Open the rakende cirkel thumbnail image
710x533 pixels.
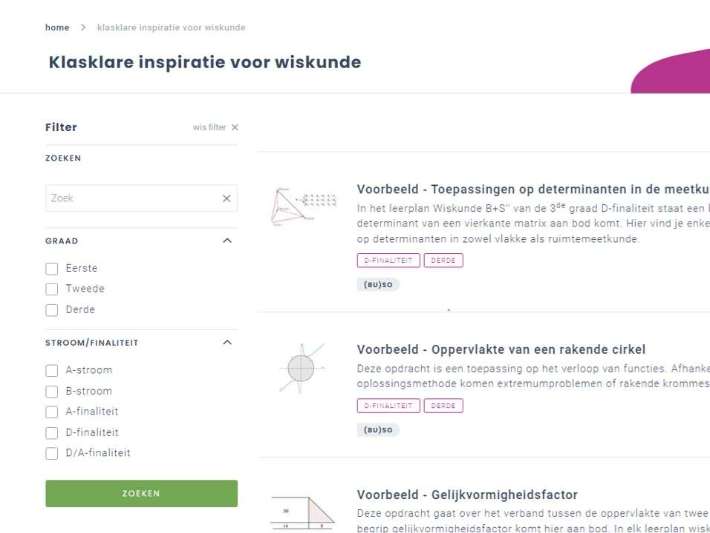[301, 368]
